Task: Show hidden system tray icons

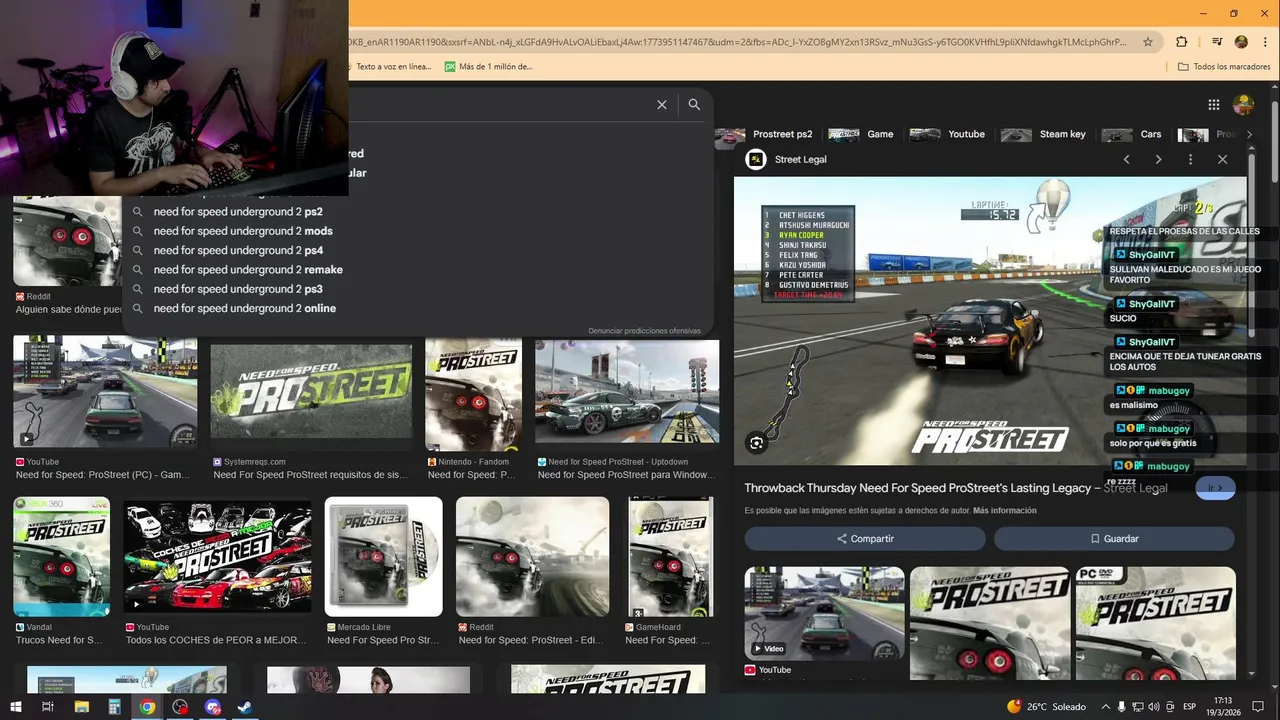Action: coord(1105,707)
